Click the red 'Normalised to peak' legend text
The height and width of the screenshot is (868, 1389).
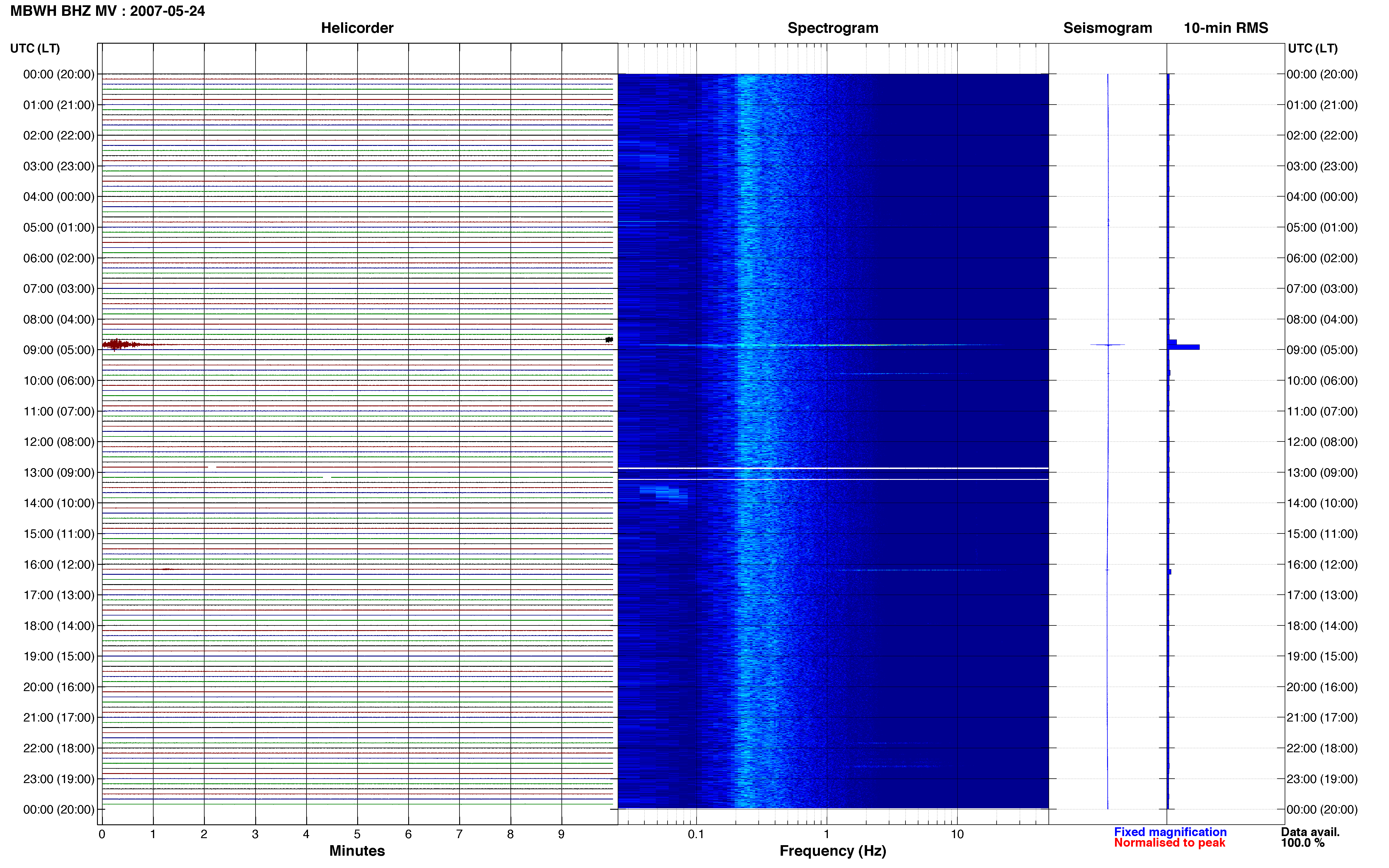click(1170, 843)
